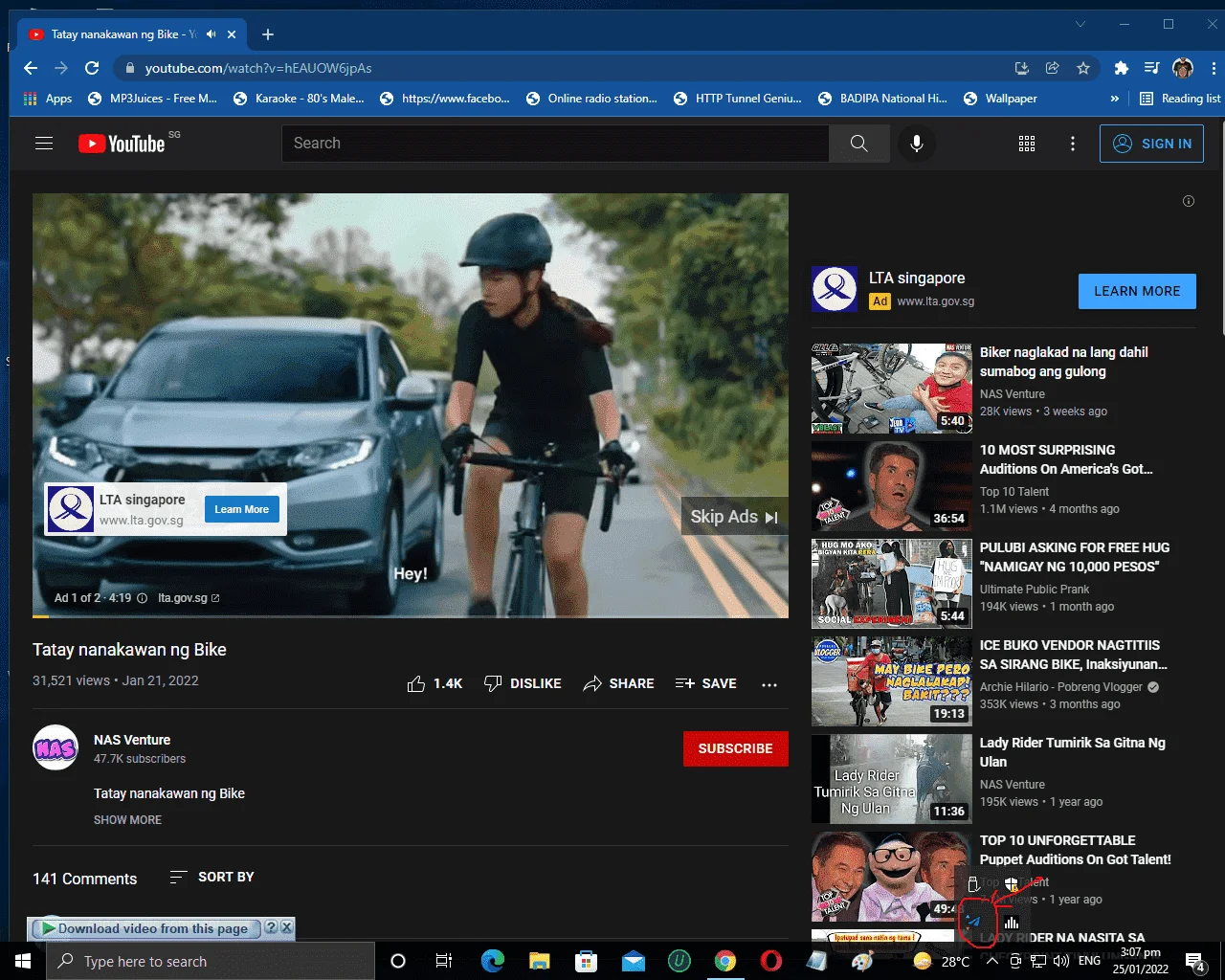The height and width of the screenshot is (980, 1225).
Task: Reload the current page
Action: coord(92,68)
